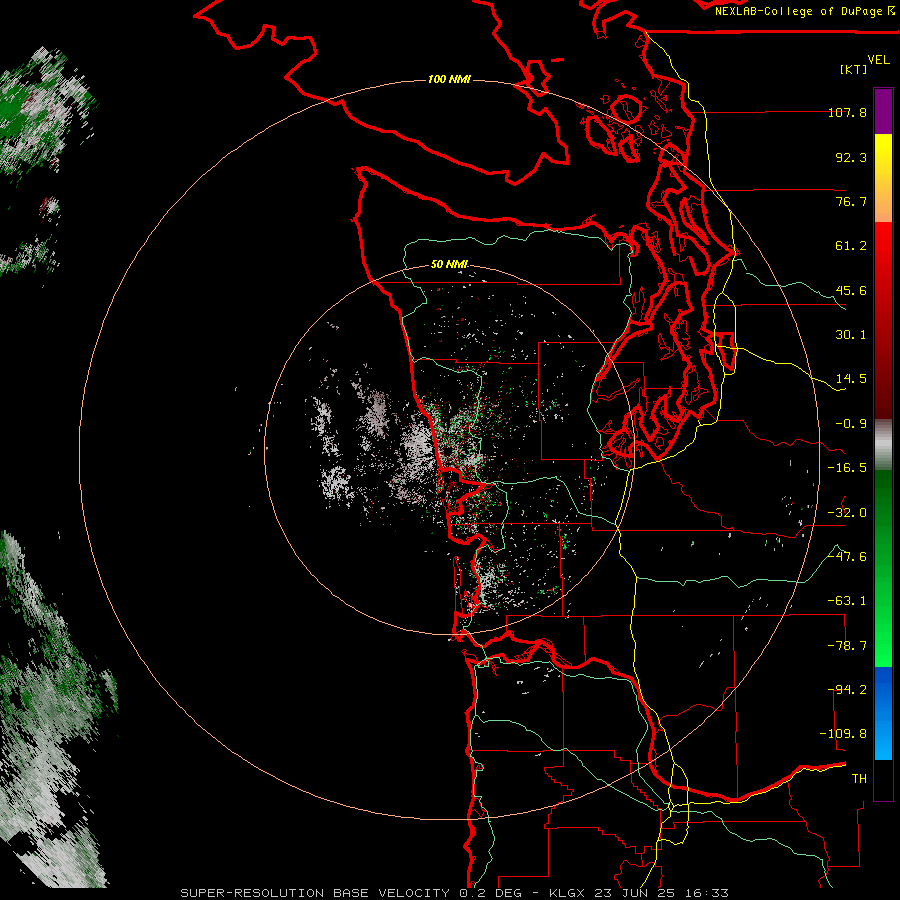The image size is (900, 900).
Task: Click the 61.2 velocity scale value
Action: (851, 246)
